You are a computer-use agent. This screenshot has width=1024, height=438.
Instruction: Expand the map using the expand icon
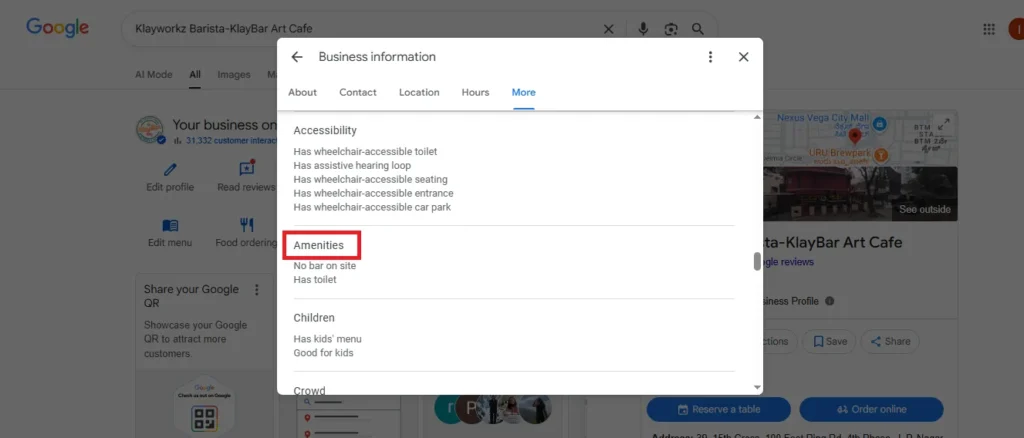tap(942, 123)
